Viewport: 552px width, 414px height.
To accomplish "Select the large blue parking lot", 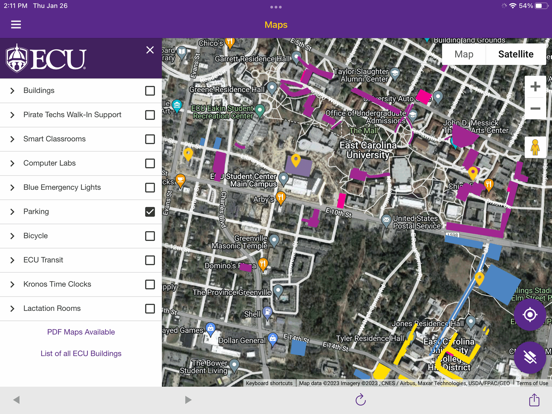I will point(500,284).
